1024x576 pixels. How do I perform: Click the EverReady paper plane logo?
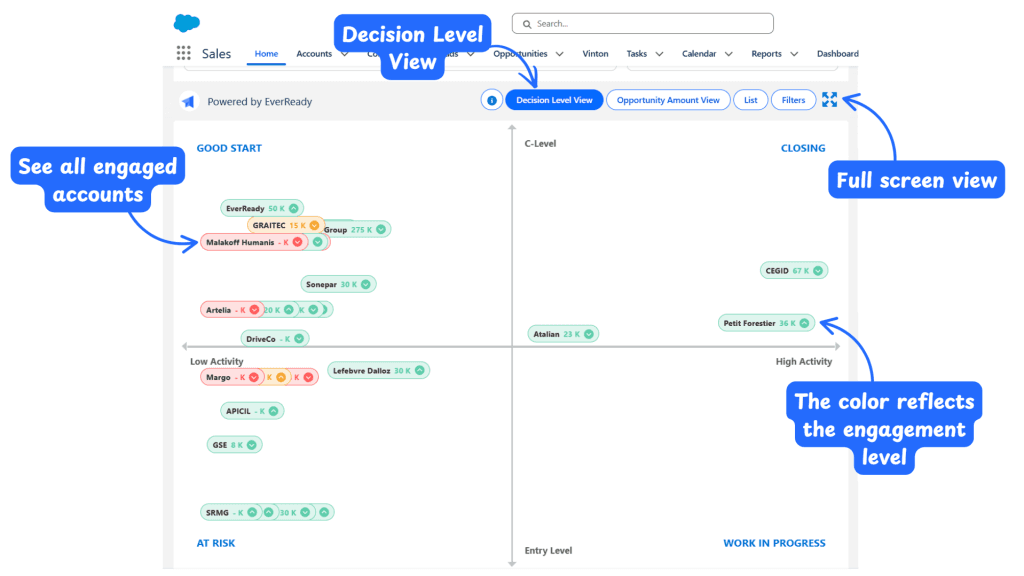pos(189,101)
